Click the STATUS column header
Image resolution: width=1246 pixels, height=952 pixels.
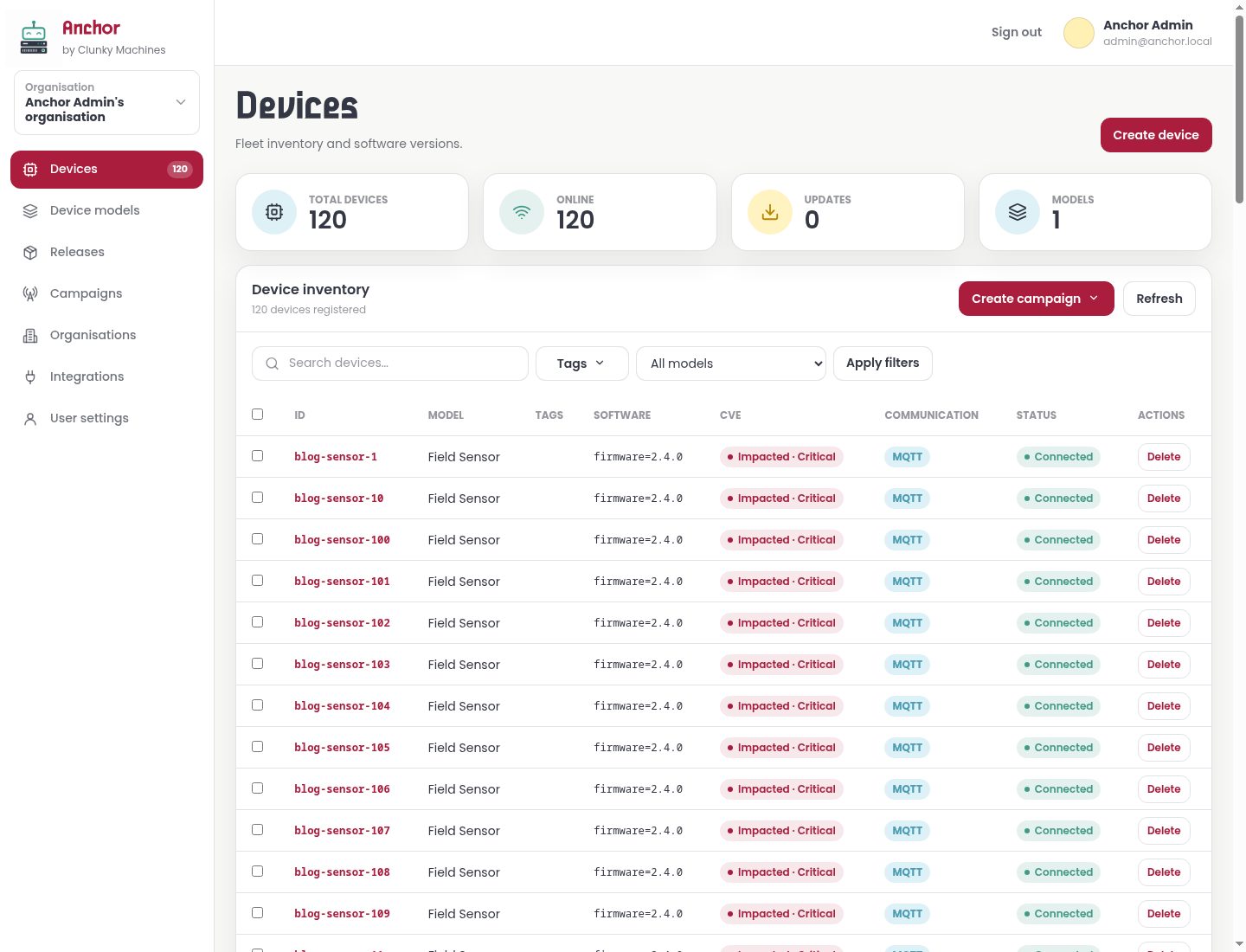click(x=1036, y=415)
